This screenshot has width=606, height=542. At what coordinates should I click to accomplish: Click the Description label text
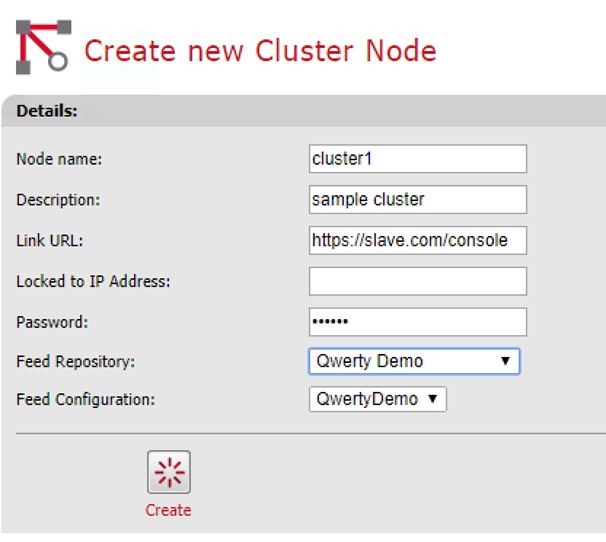[x=58, y=200]
